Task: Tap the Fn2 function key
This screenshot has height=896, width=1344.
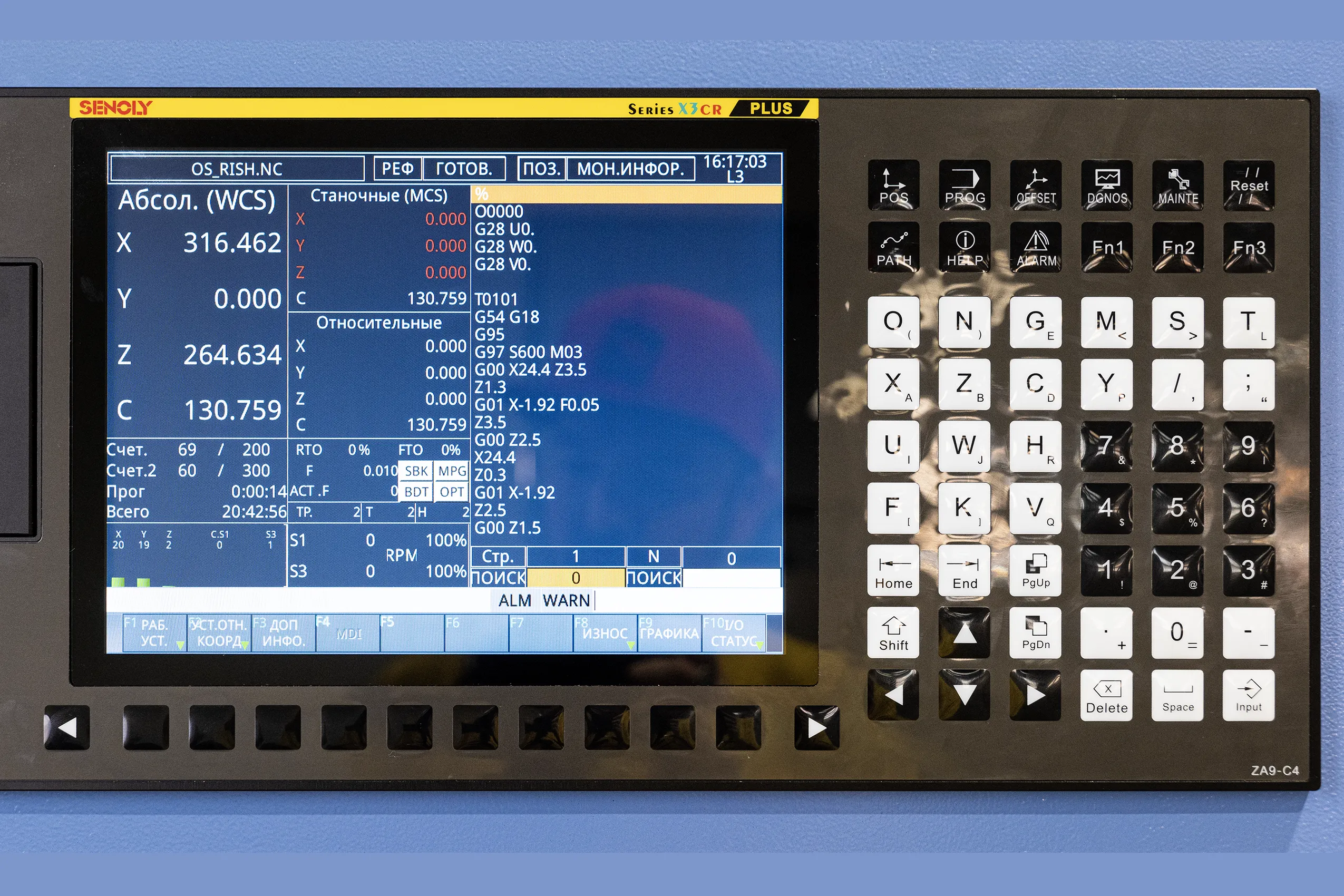Action: [x=1178, y=247]
